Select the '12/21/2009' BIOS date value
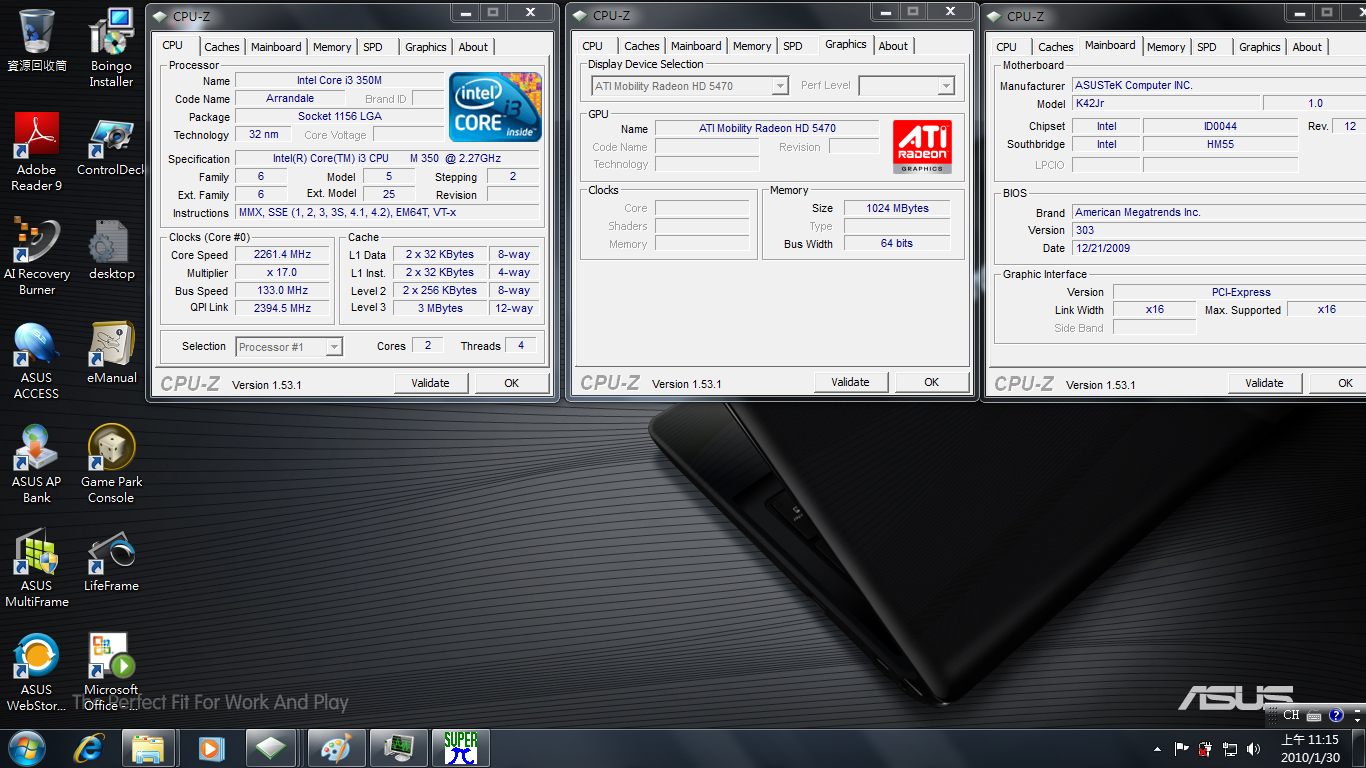1366x768 pixels. pos(1219,248)
